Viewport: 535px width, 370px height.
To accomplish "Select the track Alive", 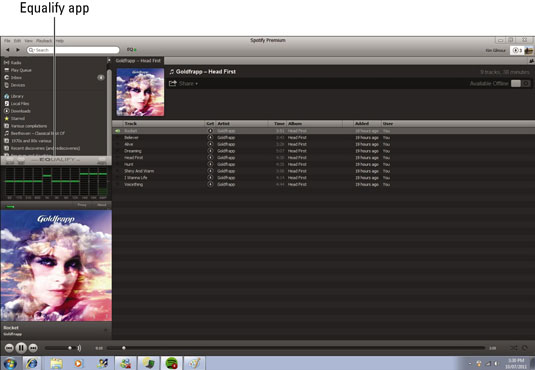I will (x=129, y=144).
